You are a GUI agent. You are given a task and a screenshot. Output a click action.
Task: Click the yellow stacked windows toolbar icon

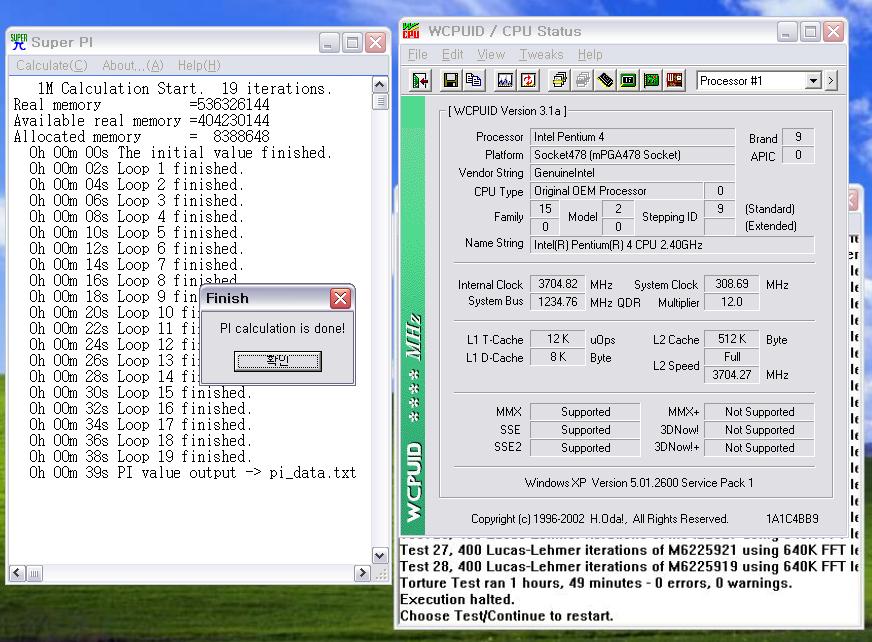pos(559,81)
